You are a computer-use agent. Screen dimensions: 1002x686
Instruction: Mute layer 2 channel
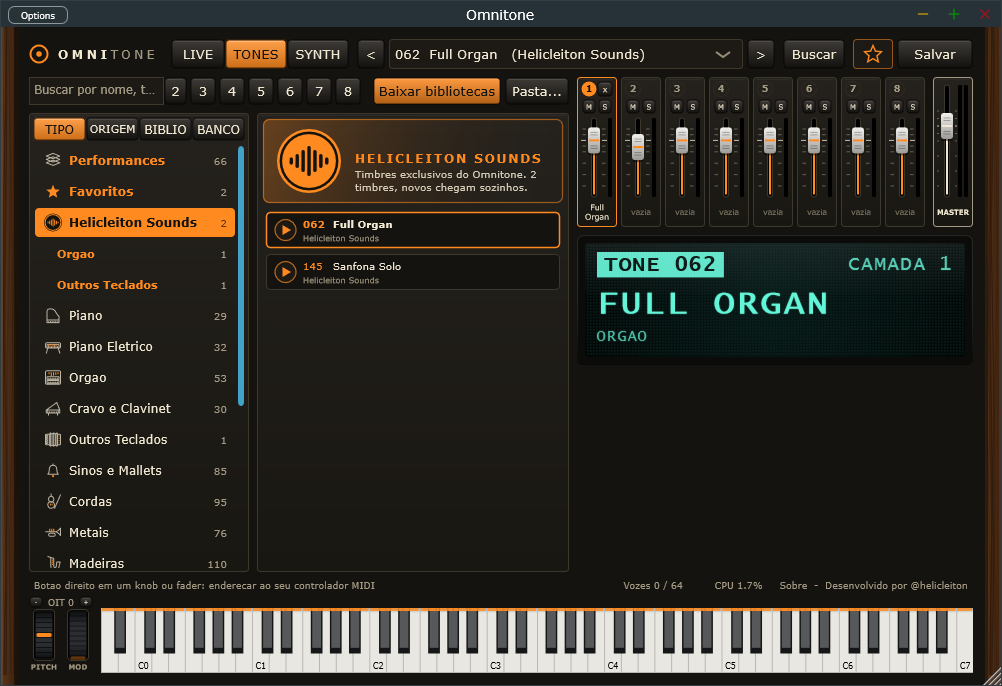[x=633, y=107]
